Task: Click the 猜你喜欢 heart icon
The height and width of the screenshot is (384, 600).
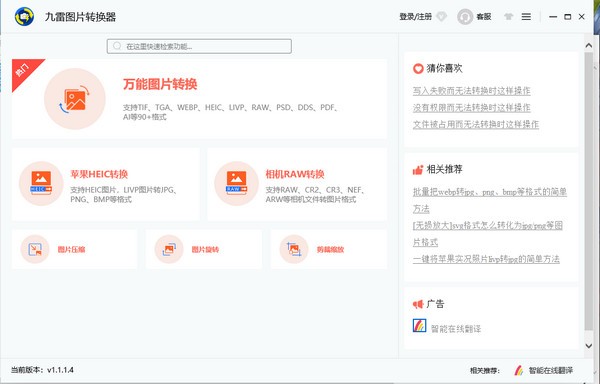Action: click(x=418, y=68)
